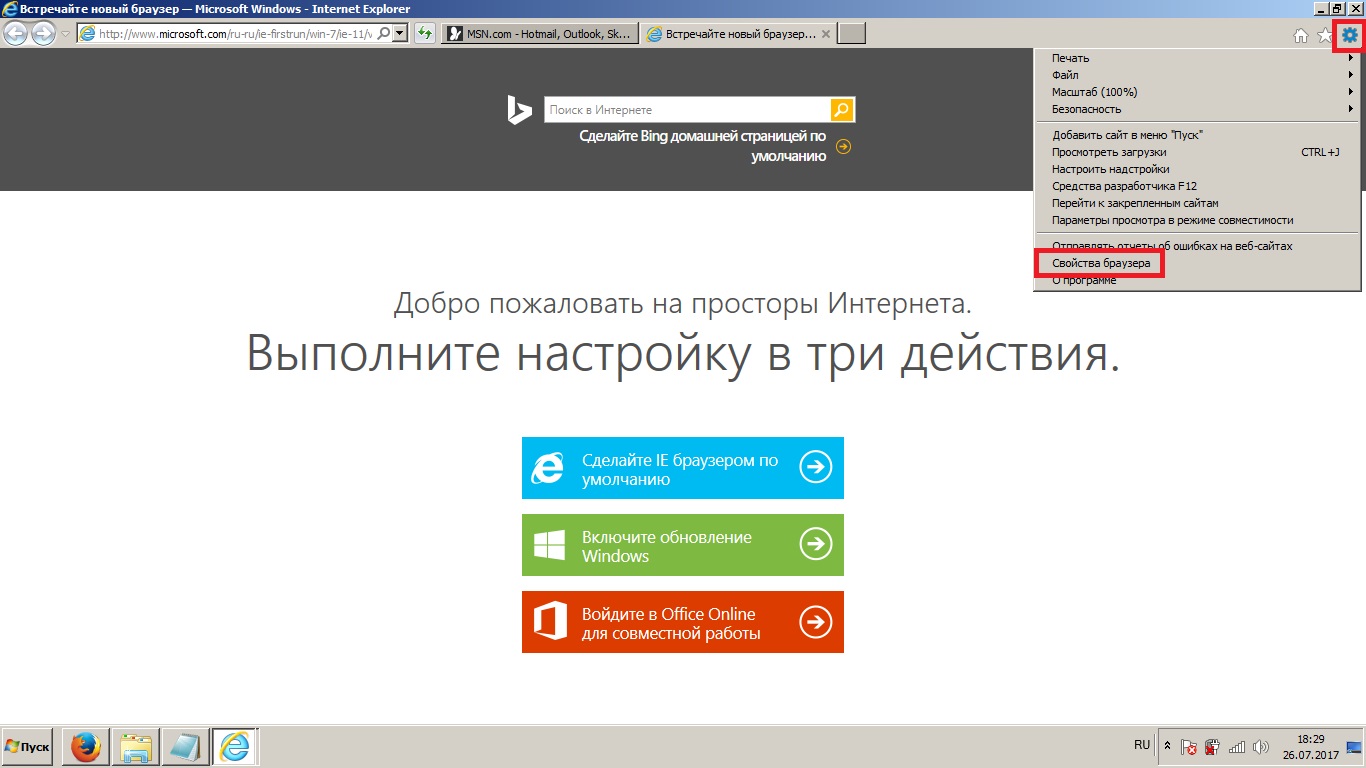This screenshot has width=1366, height=768.
Task: Focus the Поиск в Интернете search box
Action: pyautogui.click(x=687, y=110)
